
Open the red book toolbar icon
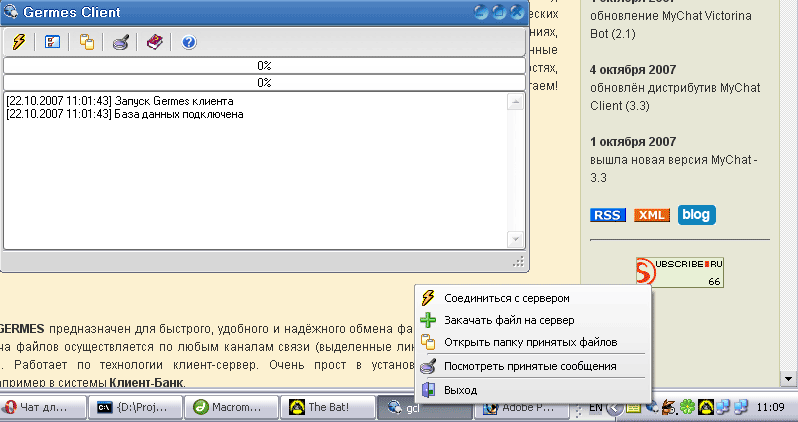point(155,42)
